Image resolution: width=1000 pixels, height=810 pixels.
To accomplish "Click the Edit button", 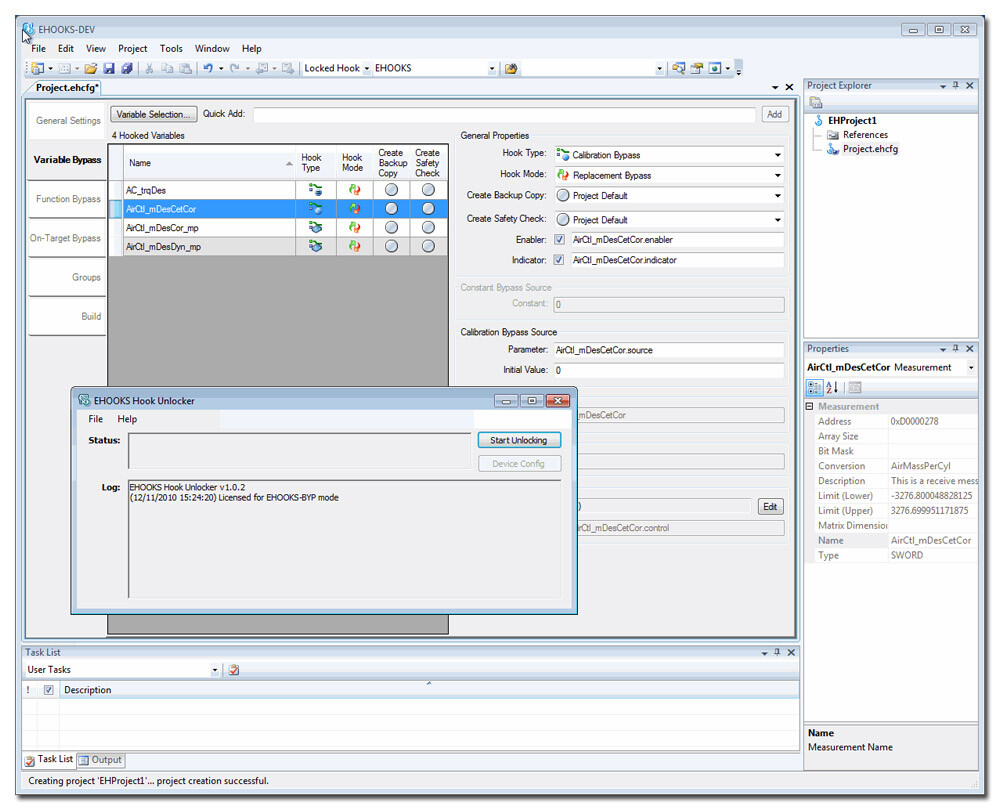I will [770, 506].
